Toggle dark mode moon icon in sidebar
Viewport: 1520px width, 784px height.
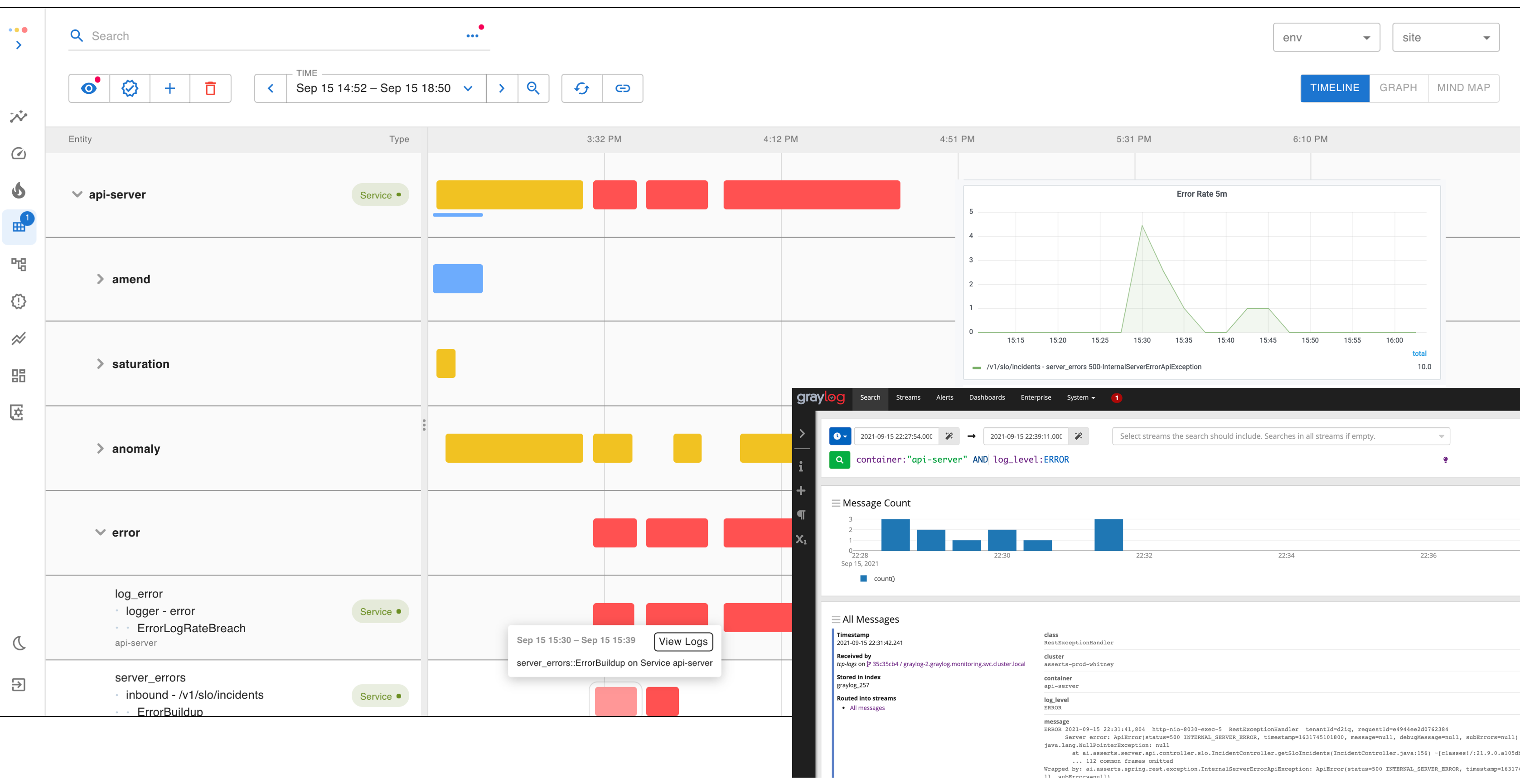(19, 643)
